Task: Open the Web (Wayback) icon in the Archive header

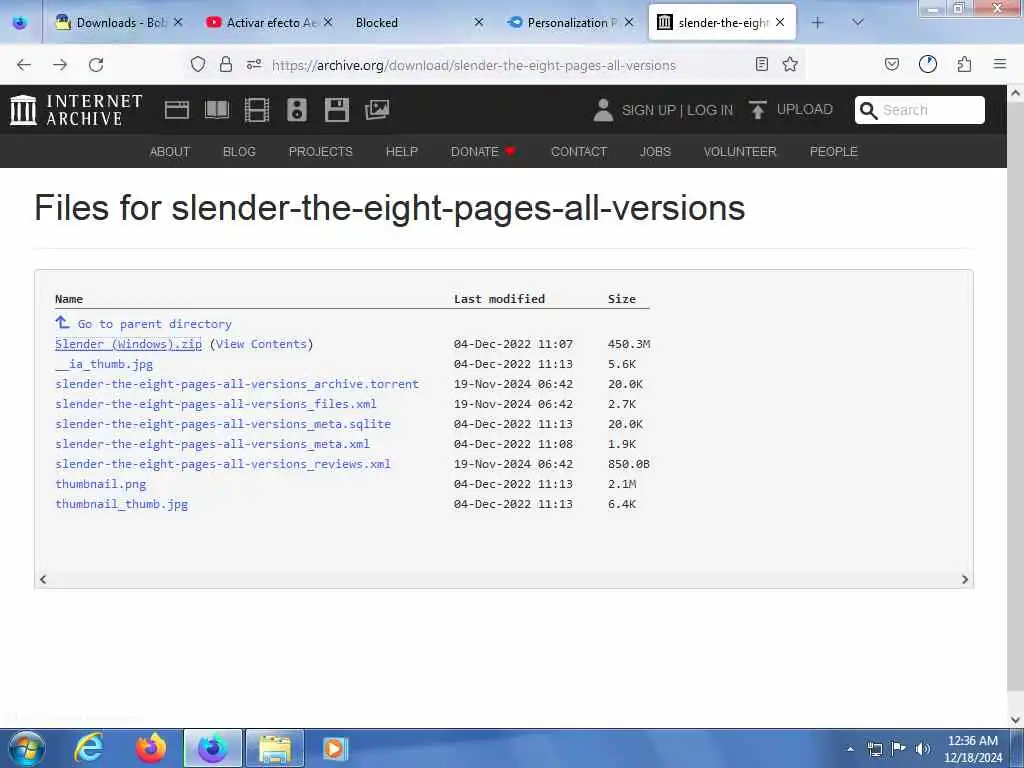Action: pos(177,110)
